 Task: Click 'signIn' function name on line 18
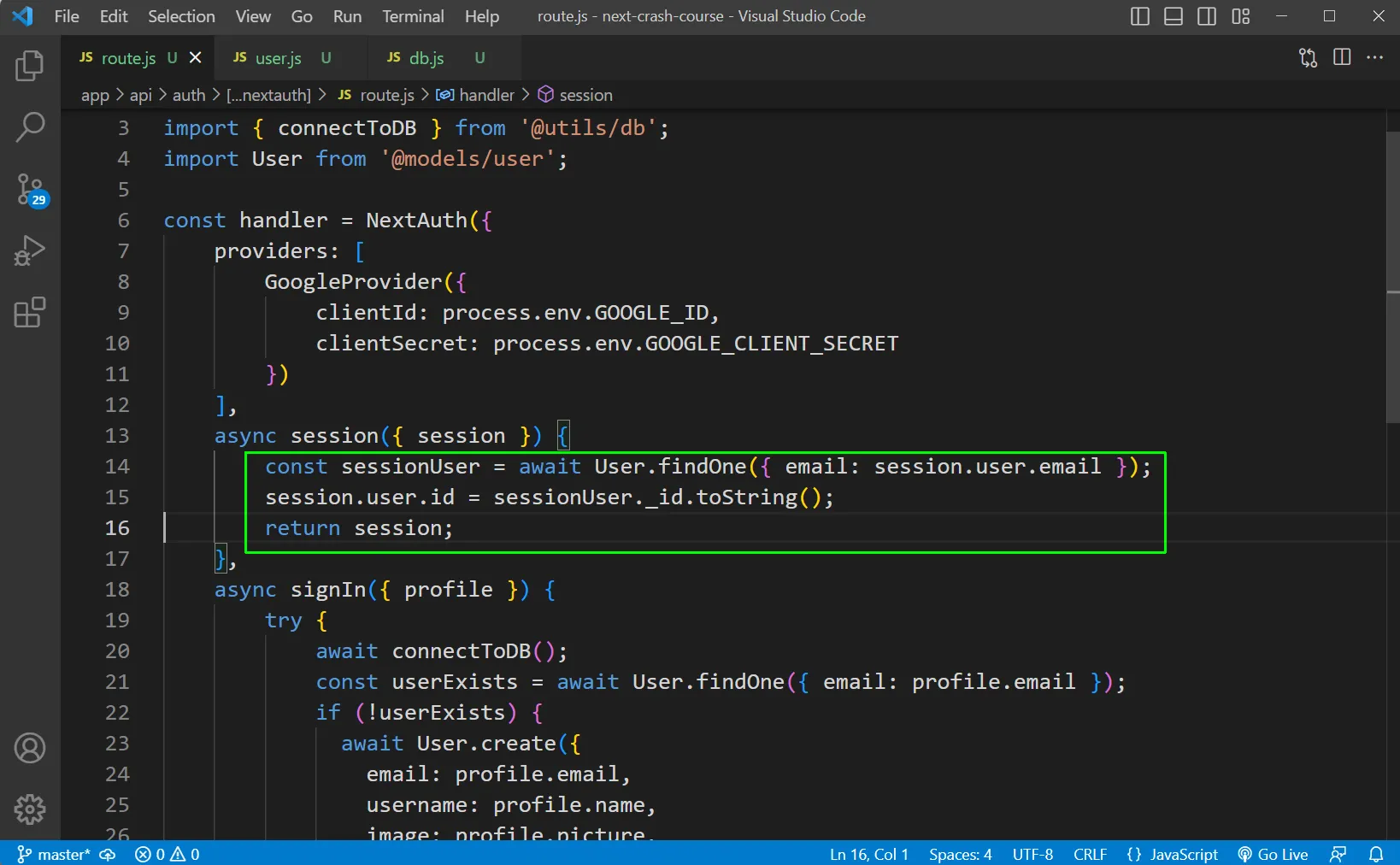[x=328, y=589]
